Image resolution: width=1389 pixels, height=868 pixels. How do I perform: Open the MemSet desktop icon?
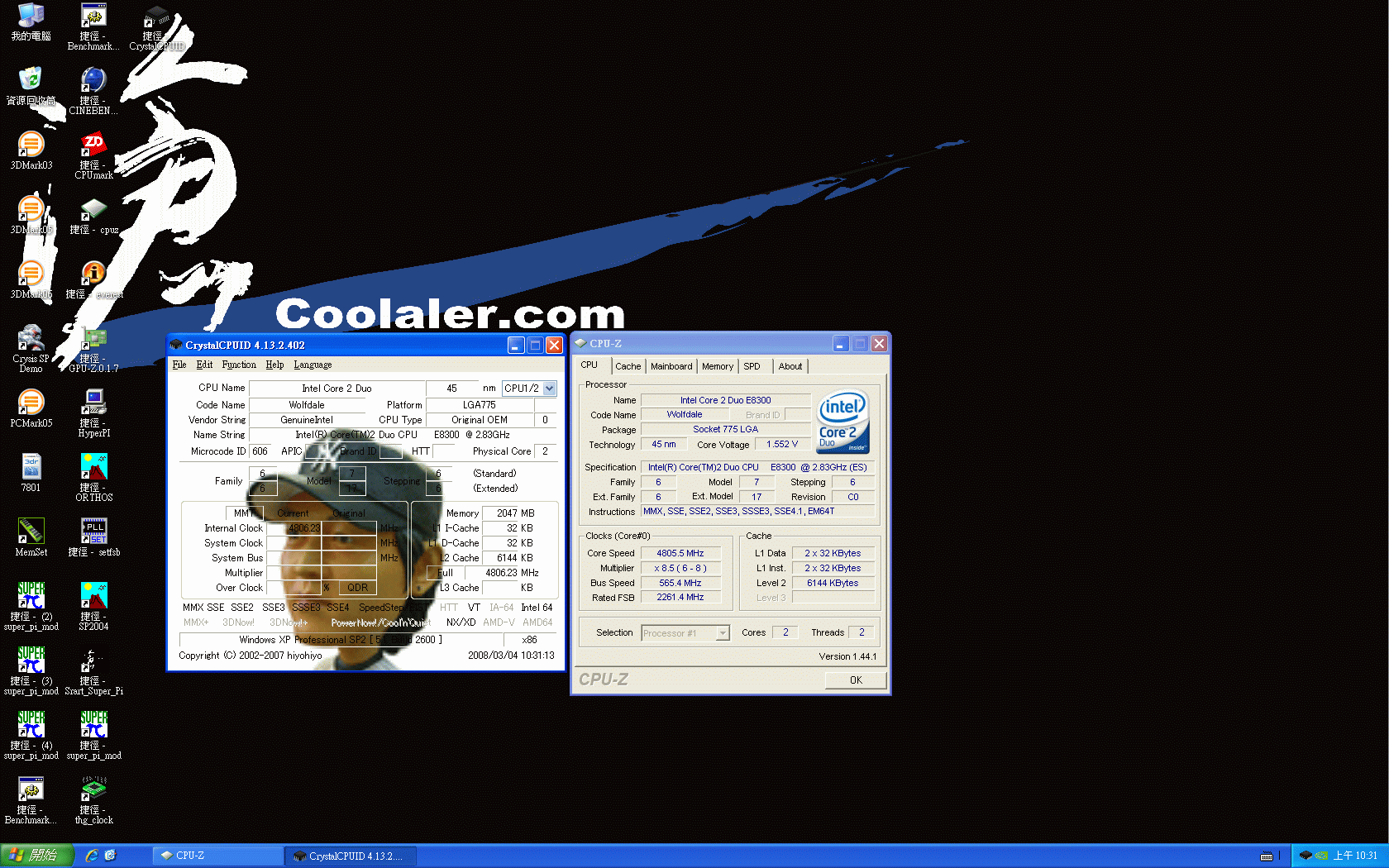coord(31,537)
